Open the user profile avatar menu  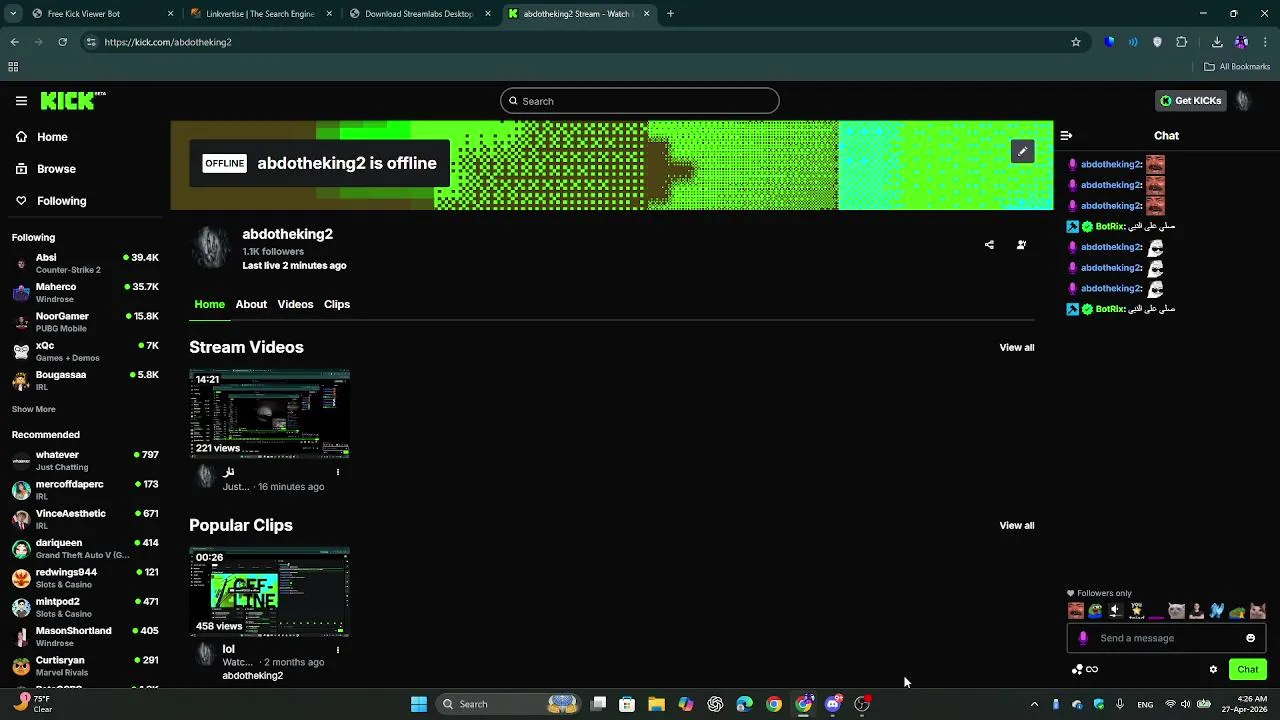(1243, 100)
